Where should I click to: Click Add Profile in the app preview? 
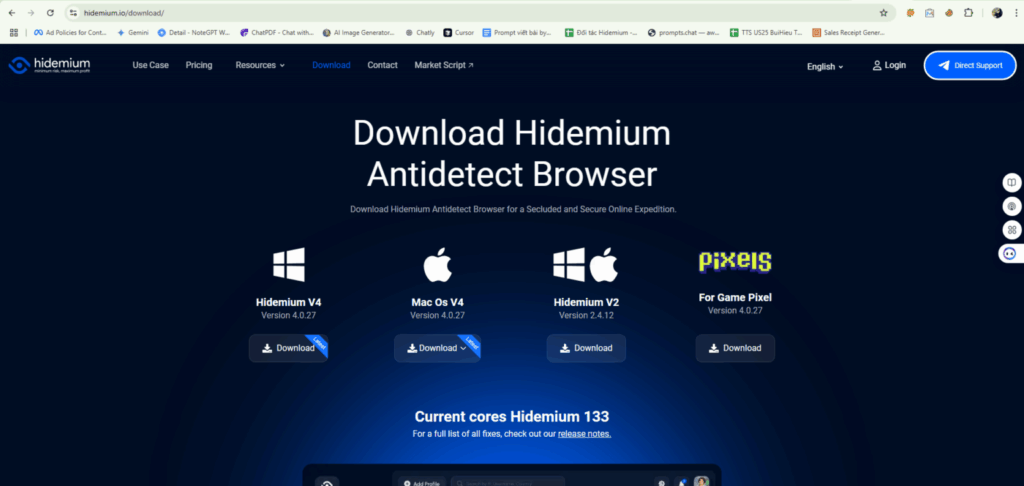(x=421, y=483)
